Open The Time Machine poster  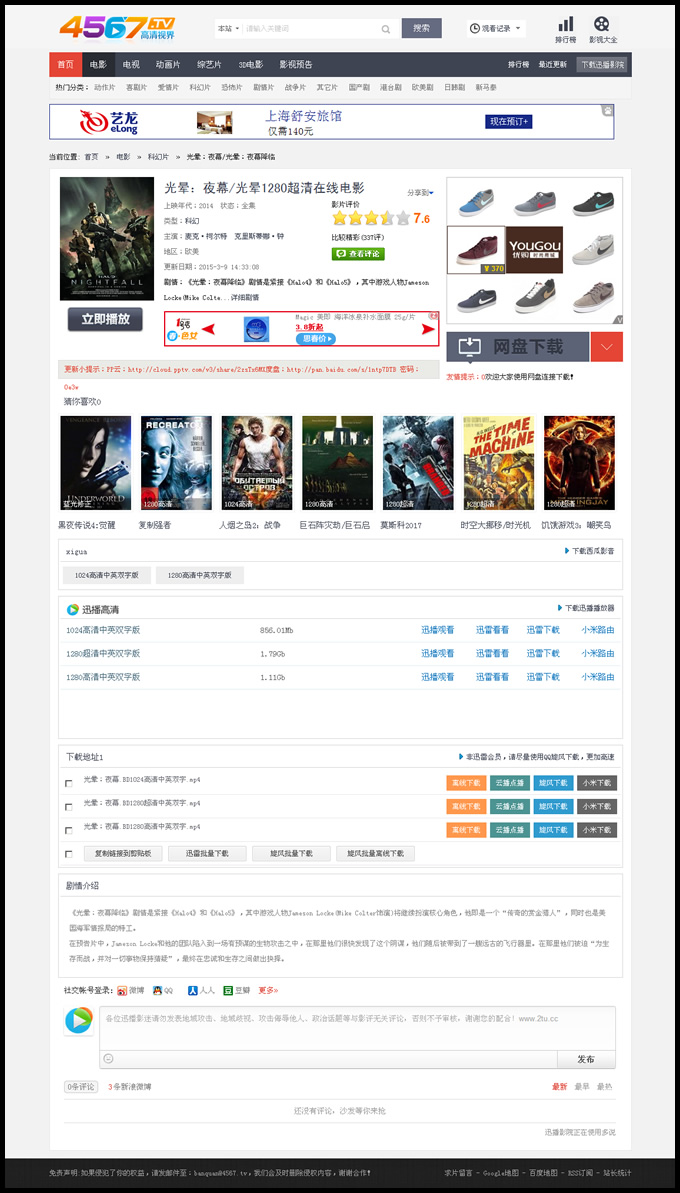tap(498, 463)
